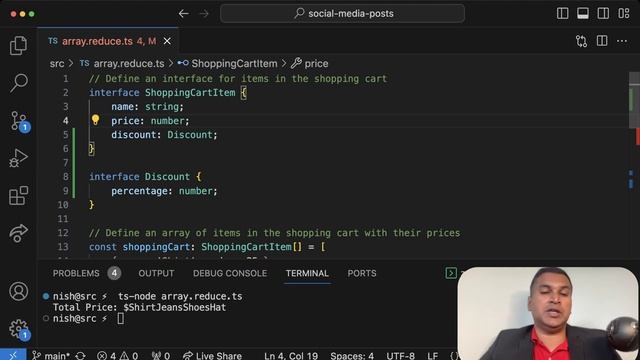
Task: Split the editor to the right
Action: coord(602,41)
